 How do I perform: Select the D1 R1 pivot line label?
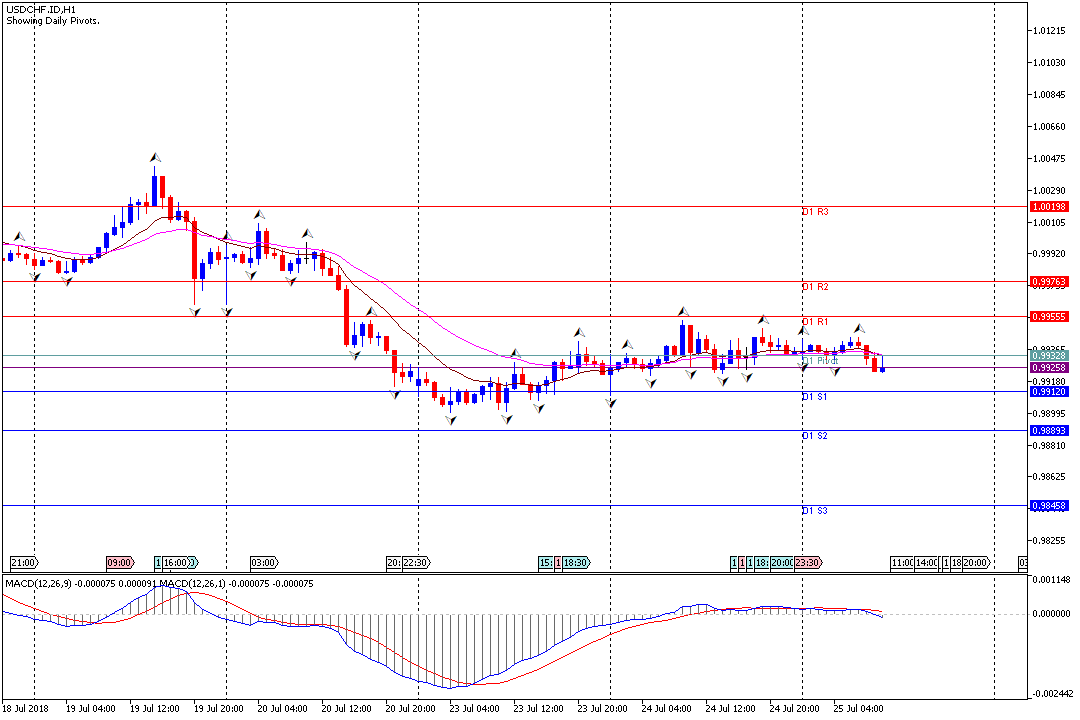pyautogui.click(x=816, y=322)
